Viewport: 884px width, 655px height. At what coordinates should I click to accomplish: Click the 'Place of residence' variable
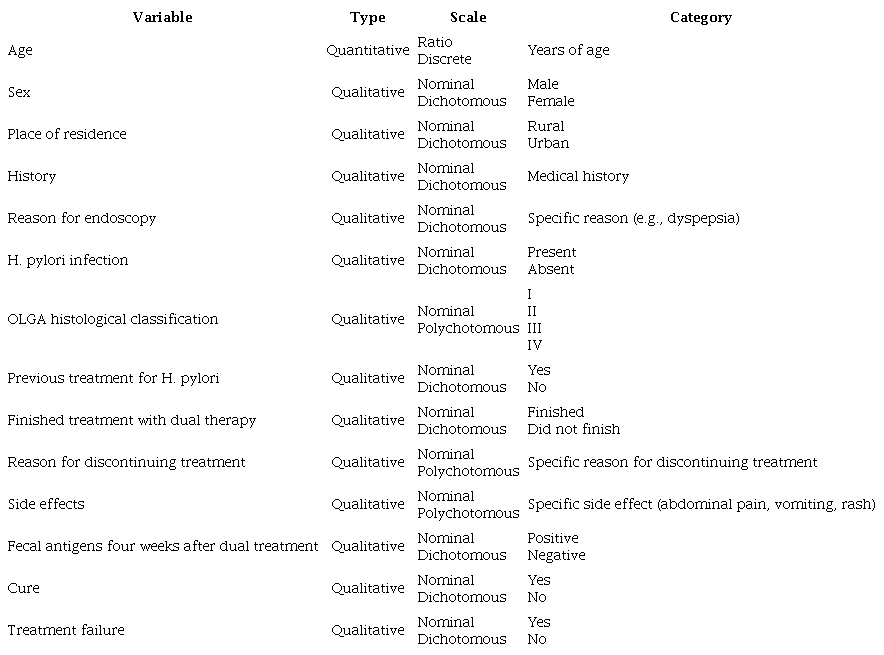[x=67, y=134]
